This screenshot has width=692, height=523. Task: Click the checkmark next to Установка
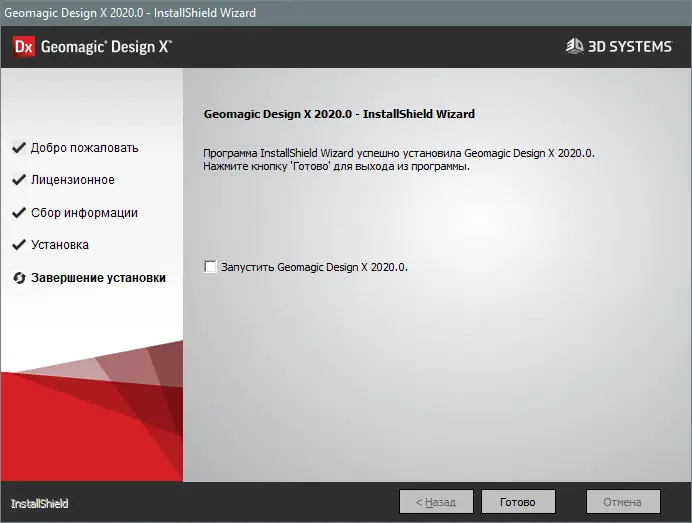click(19, 245)
